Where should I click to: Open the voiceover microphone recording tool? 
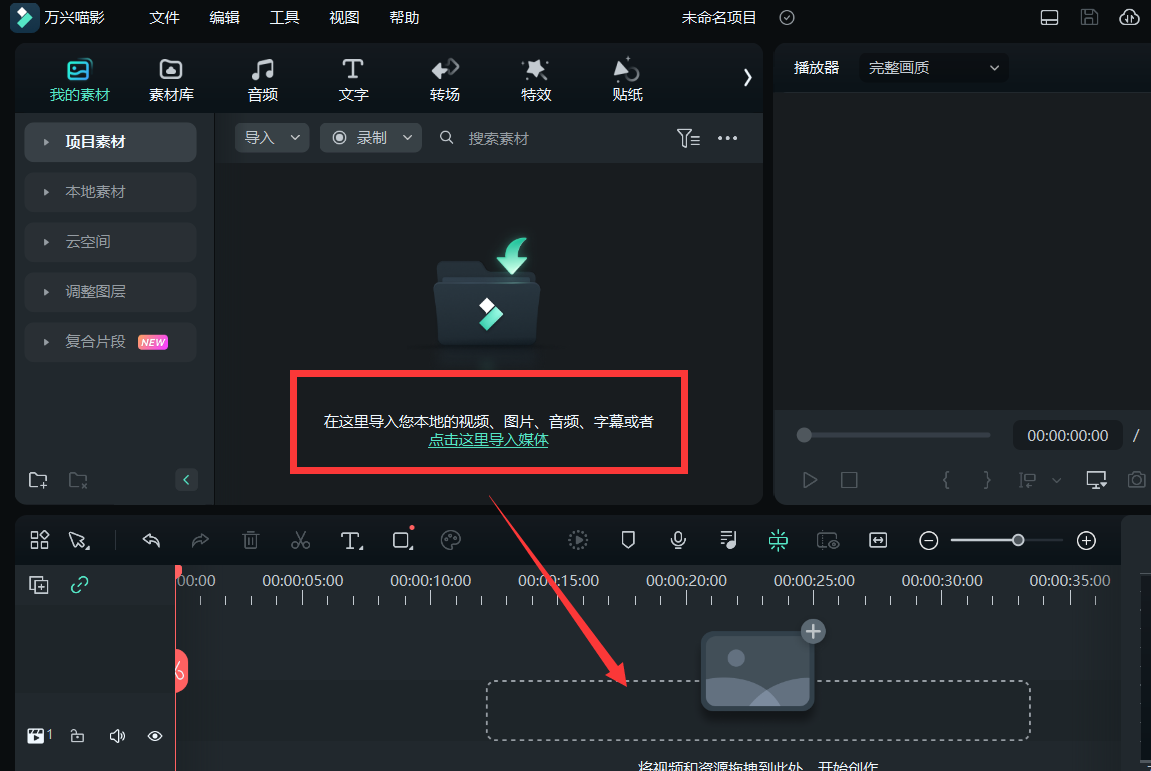point(678,540)
